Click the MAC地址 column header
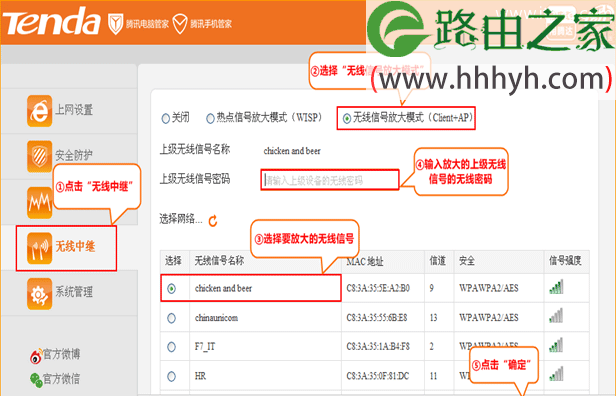 click(x=365, y=262)
